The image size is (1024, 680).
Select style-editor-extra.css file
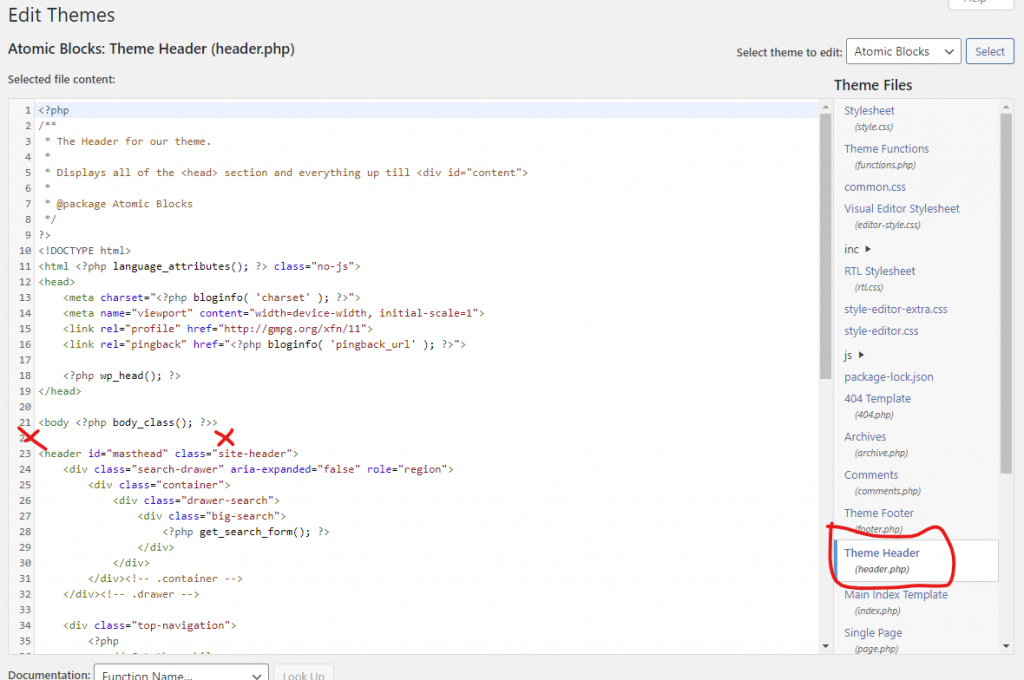tap(895, 309)
